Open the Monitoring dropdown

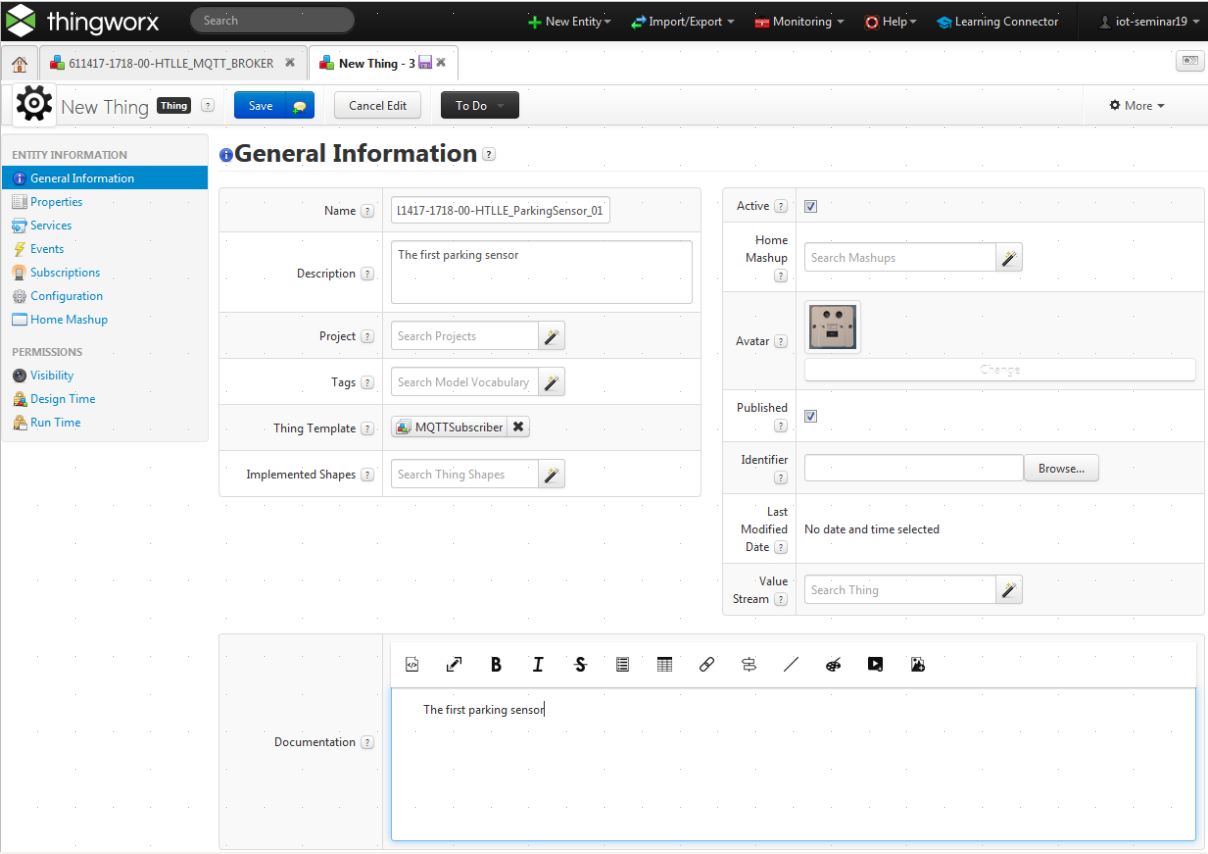(x=799, y=21)
